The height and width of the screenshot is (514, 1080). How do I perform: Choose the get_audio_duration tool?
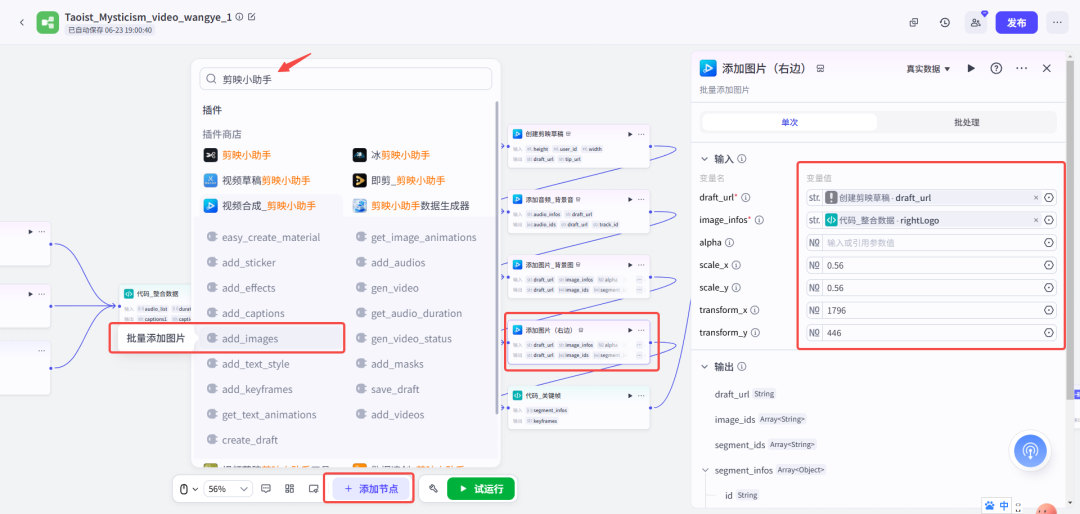tap(416, 313)
